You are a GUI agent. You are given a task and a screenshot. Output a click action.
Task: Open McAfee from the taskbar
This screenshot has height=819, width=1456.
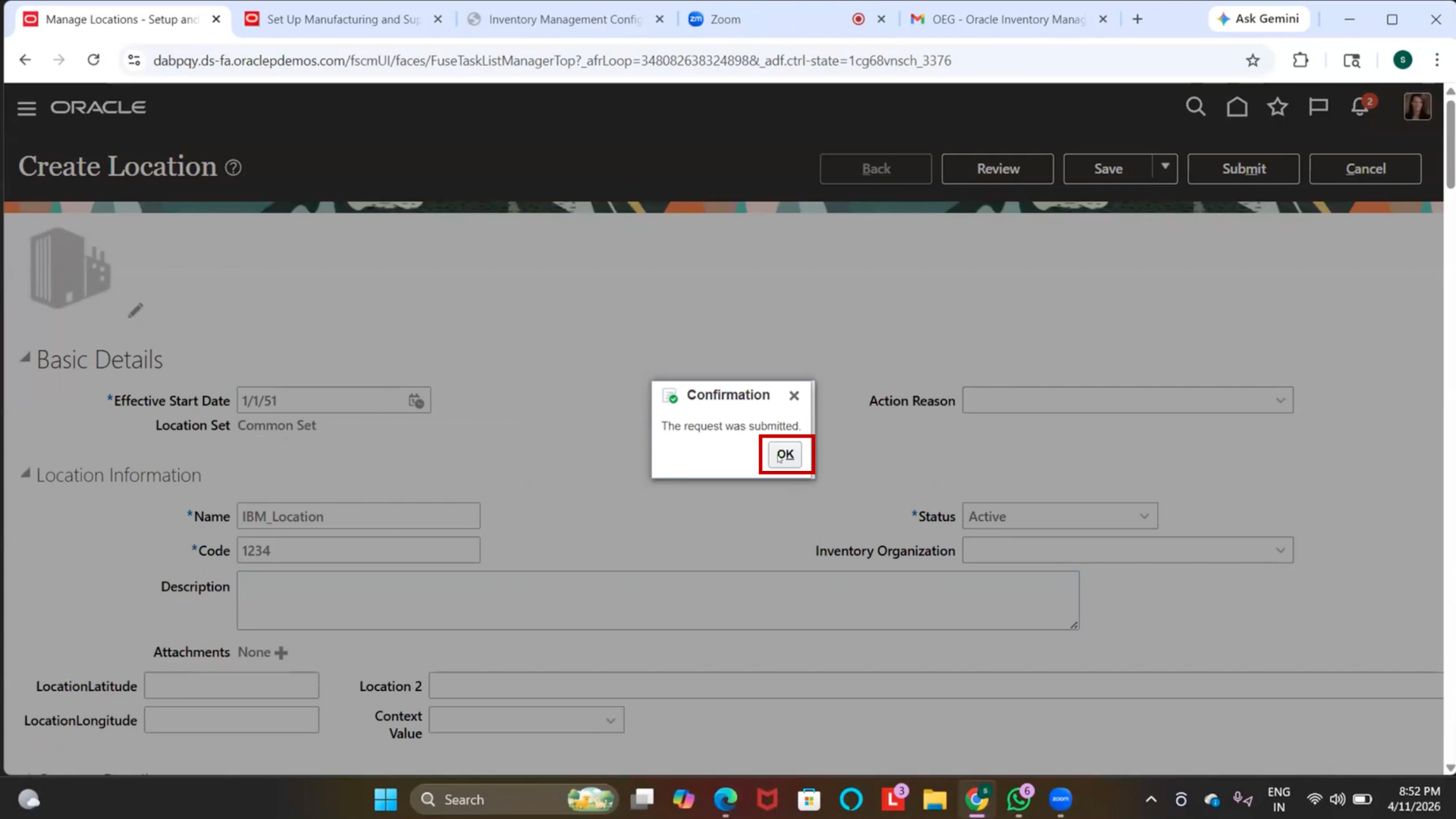pos(767,799)
